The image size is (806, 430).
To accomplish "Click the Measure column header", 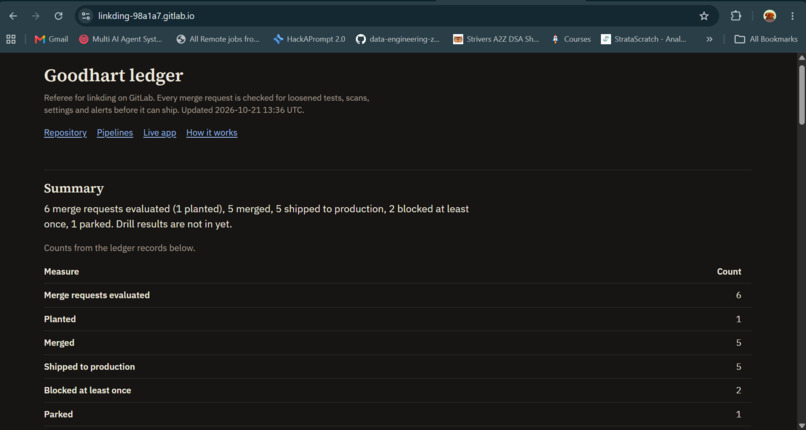I will pyautogui.click(x=61, y=271).
